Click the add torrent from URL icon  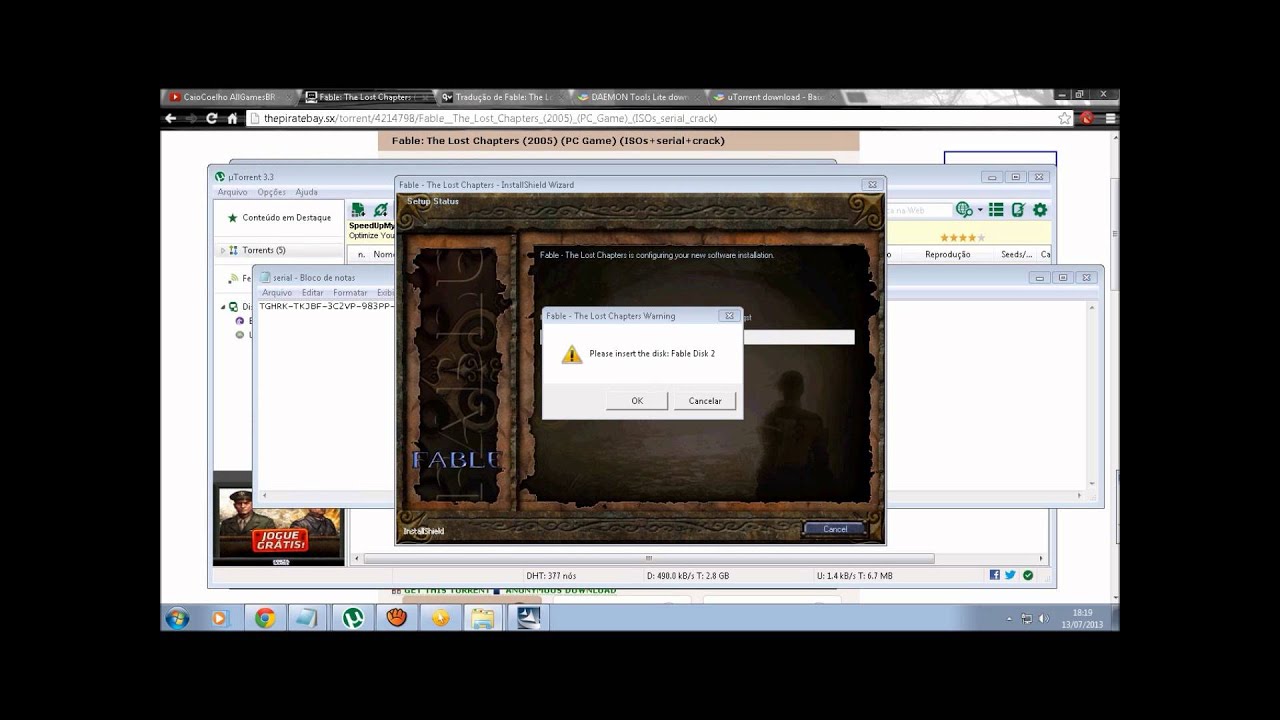[380, 210]
